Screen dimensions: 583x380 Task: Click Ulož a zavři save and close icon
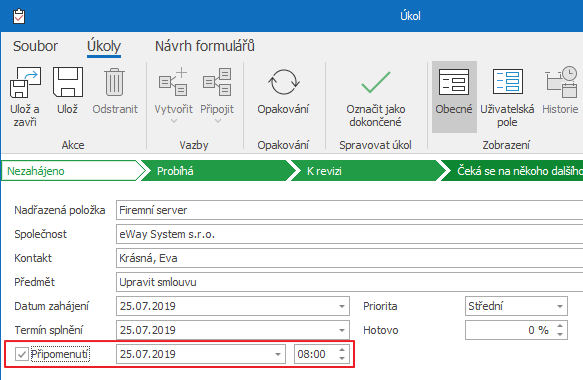(x=25, y=83)
